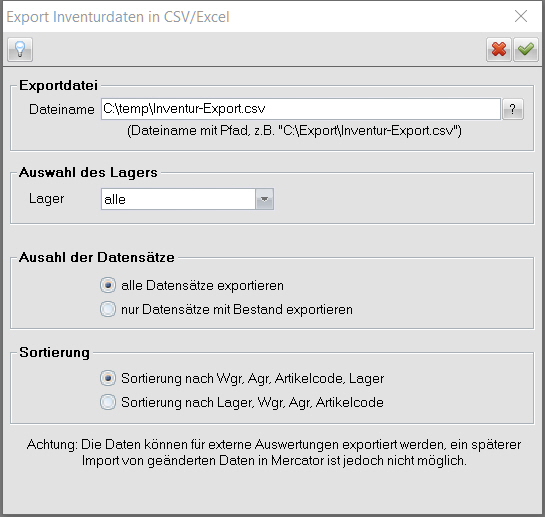The image size is (545, 517).
Task: Click the 'Lager' field label
Action: (x=47, y=199)
